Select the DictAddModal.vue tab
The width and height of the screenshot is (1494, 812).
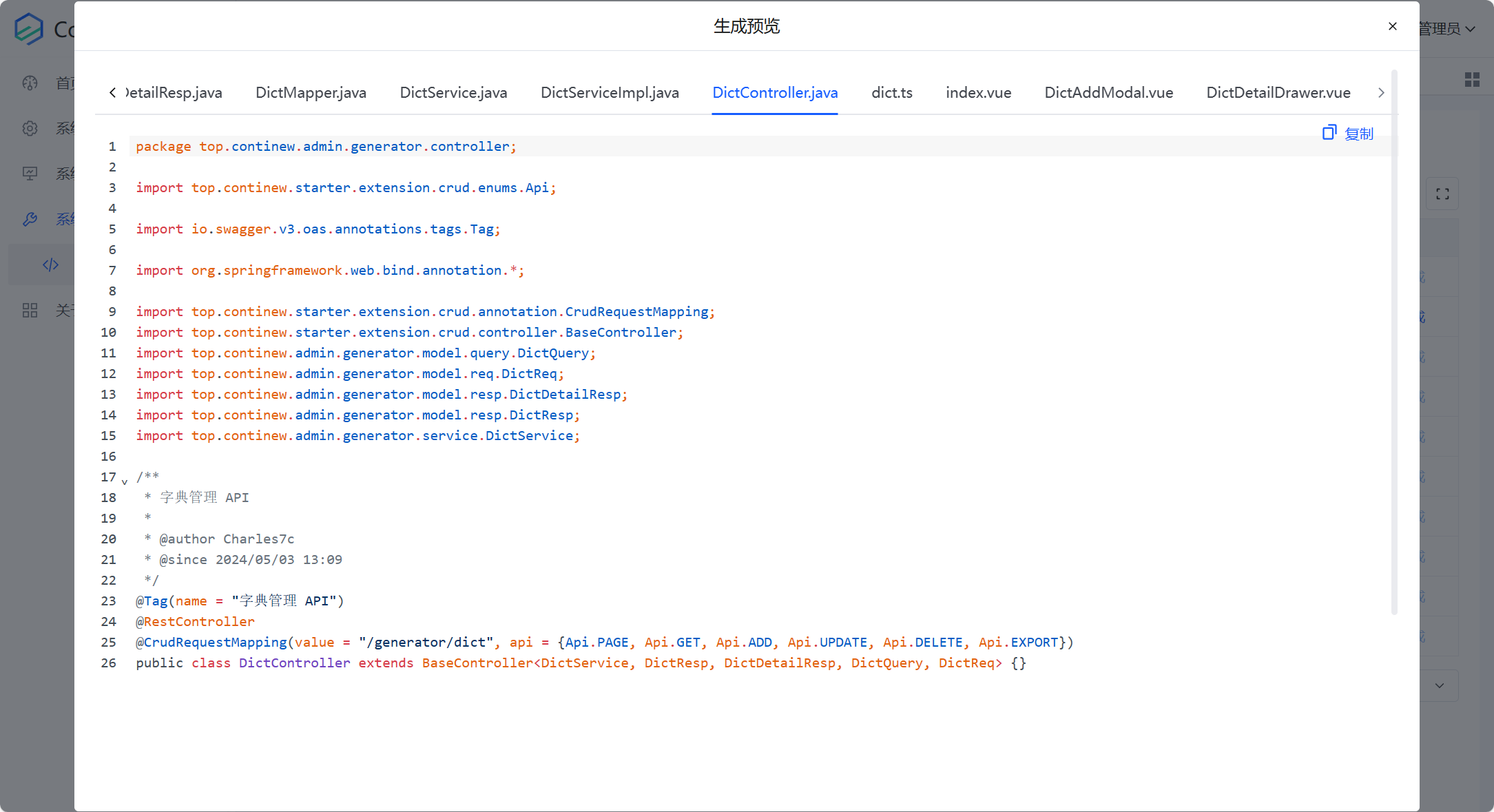point(1108,92)
